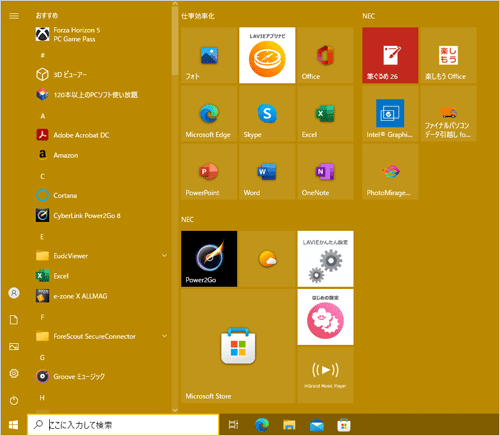Viewport: 500px width, 436px height.
Task: Launch the red 筆ぐるめ 26 tile
Action: coord(390,55)
